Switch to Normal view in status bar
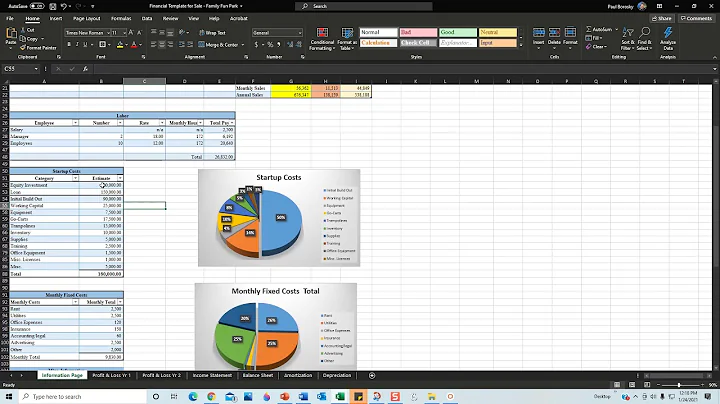Screen dimensions: 720x404 (x=617, y=385)
